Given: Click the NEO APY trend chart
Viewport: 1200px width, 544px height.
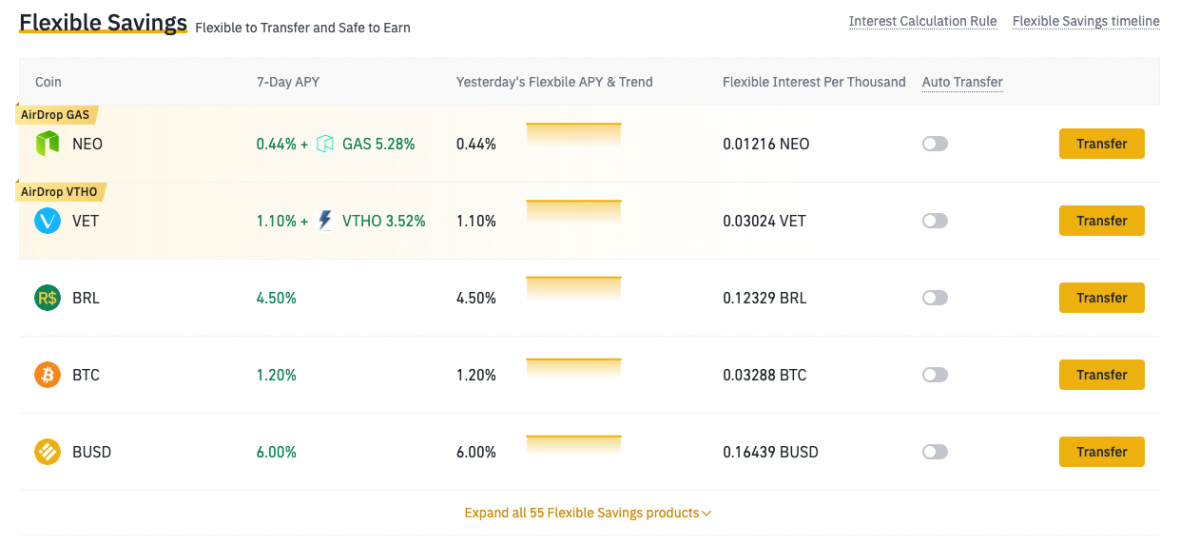Looking at the screenshot, I should [574, 135].
